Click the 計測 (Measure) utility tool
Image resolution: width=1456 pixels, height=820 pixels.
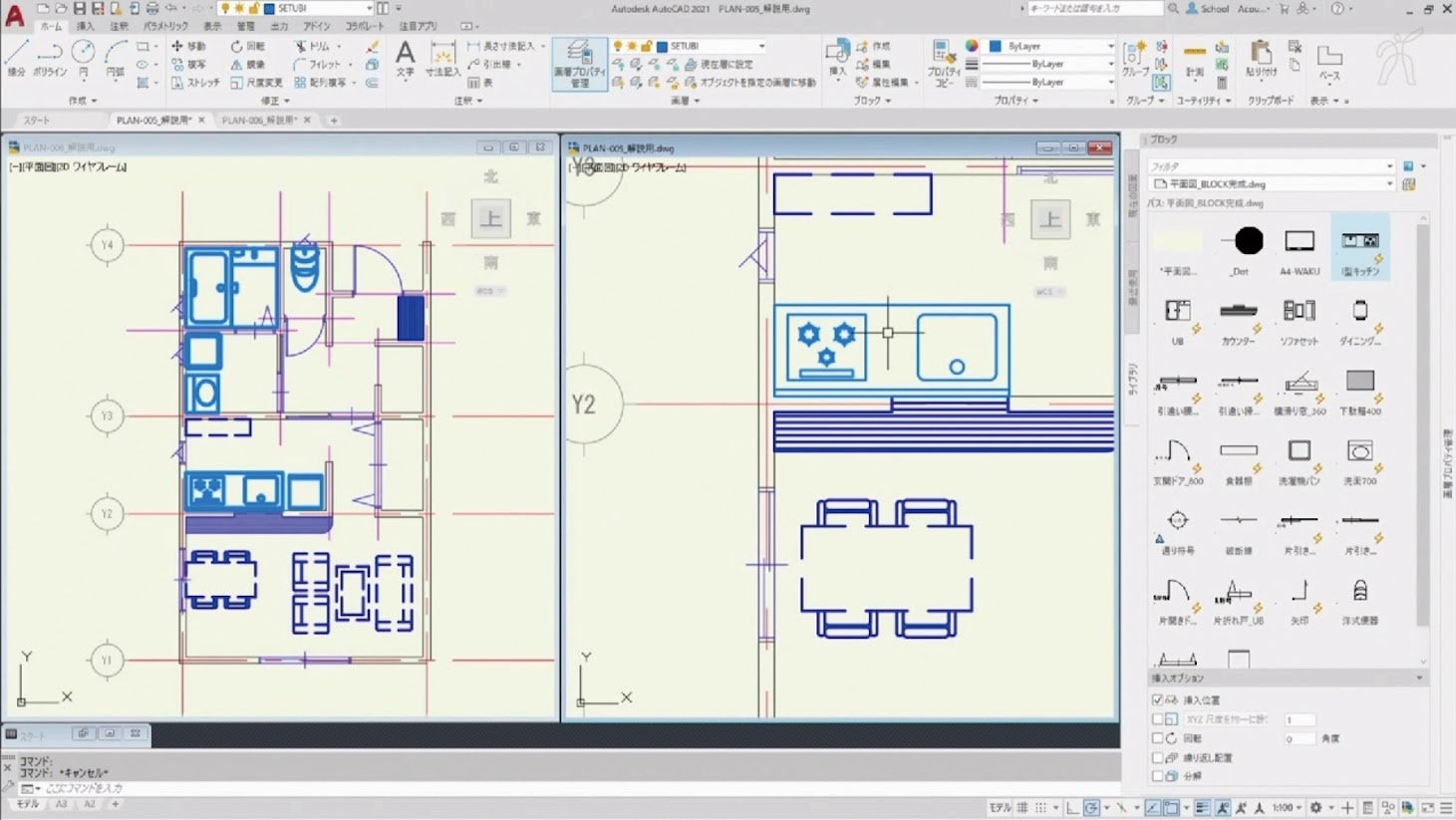[x=1194, y=58]
